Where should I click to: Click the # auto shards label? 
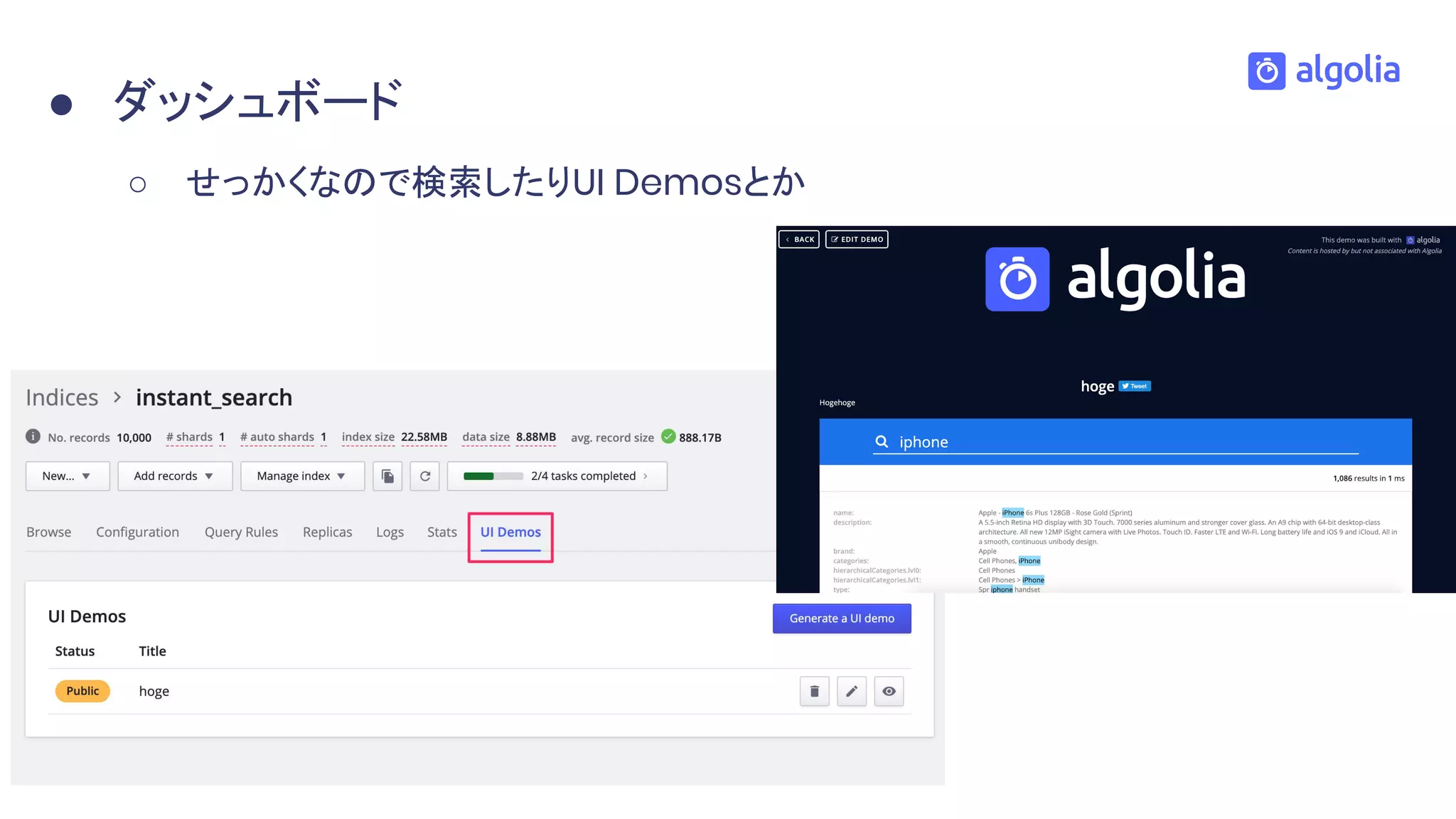click(277, 437)
